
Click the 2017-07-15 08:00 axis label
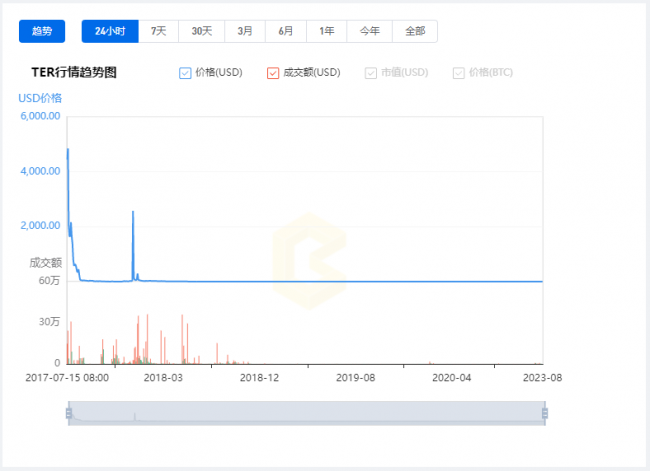coord(67,378)
